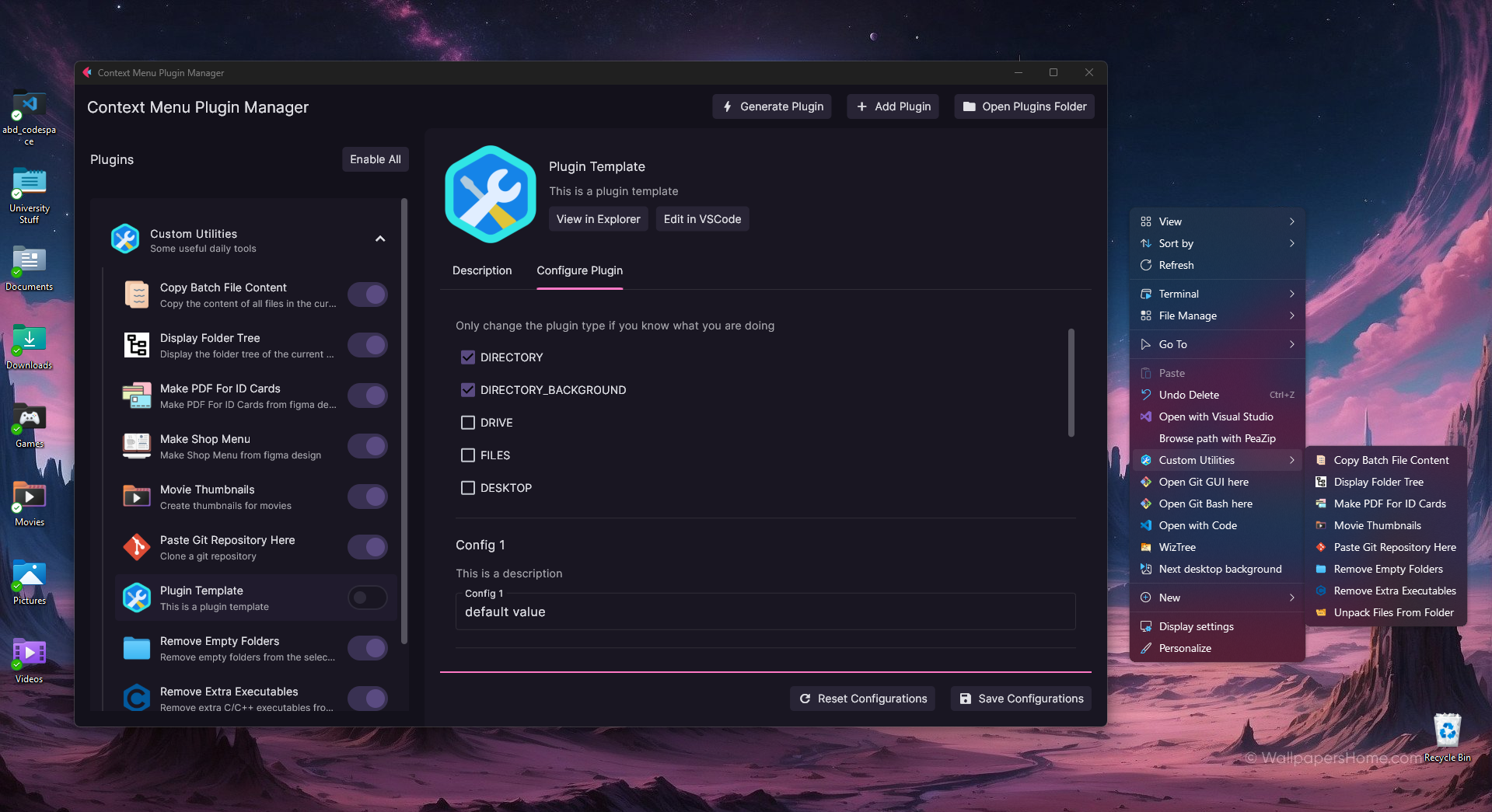The width and height of the screenshot is (1492, 812).
Task: Choose Next desktop background from context menu
Action: pyautogui.click(x=1219, y=569)
